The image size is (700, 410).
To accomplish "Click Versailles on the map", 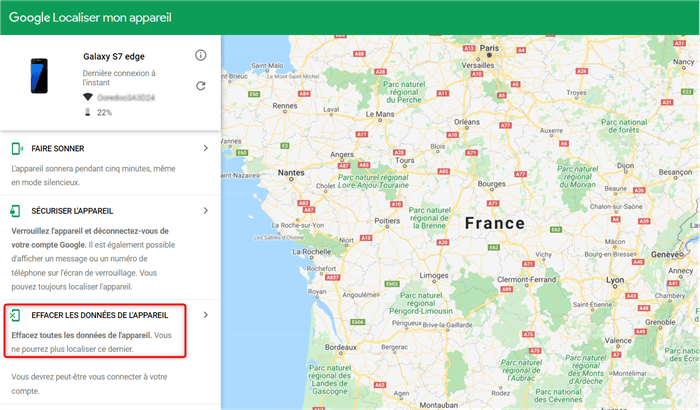I will click(x=478, y=65).
